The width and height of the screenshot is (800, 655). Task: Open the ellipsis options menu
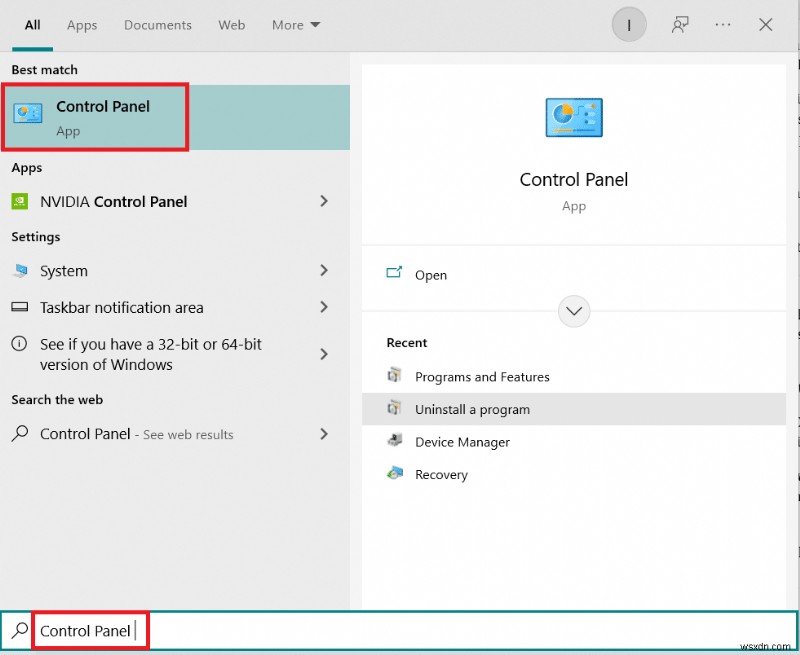pos(723,24)
